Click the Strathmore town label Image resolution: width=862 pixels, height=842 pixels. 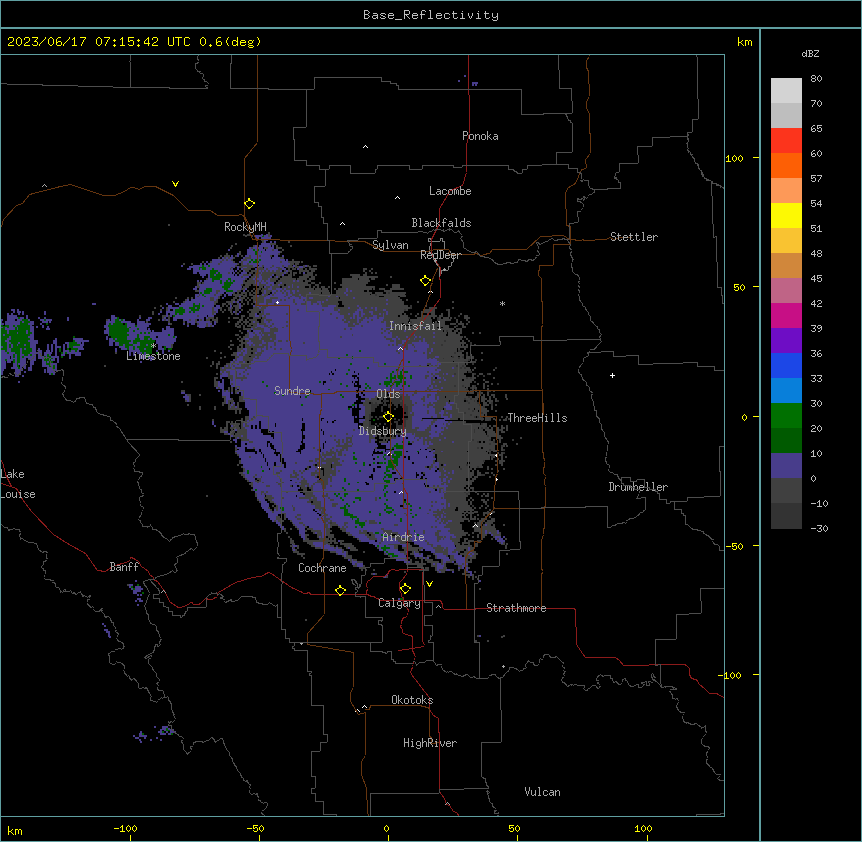[x=516, y=608]
